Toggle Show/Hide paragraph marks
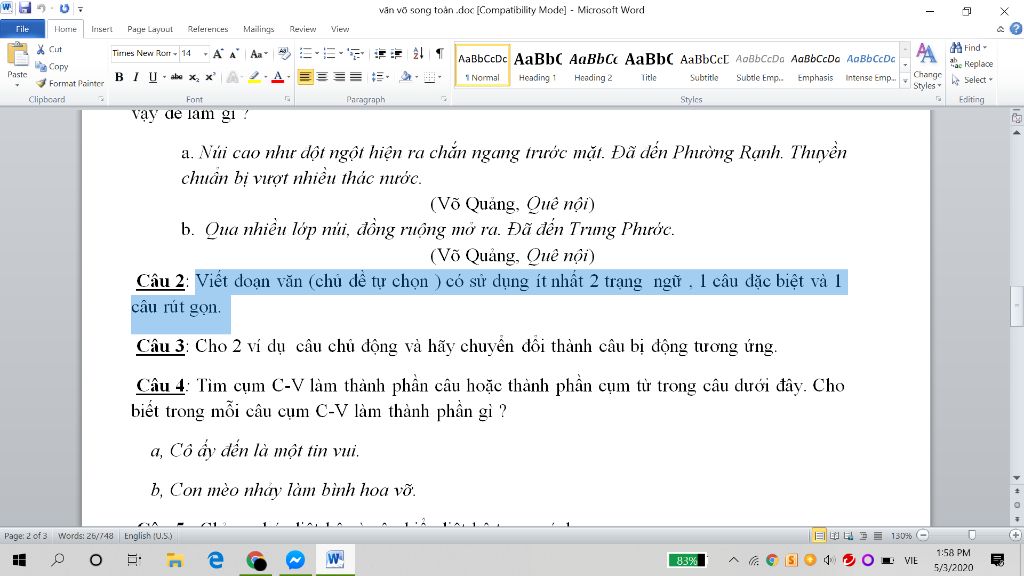The height and width of the screenshot is (576, 1024). [x=440, y=54]
